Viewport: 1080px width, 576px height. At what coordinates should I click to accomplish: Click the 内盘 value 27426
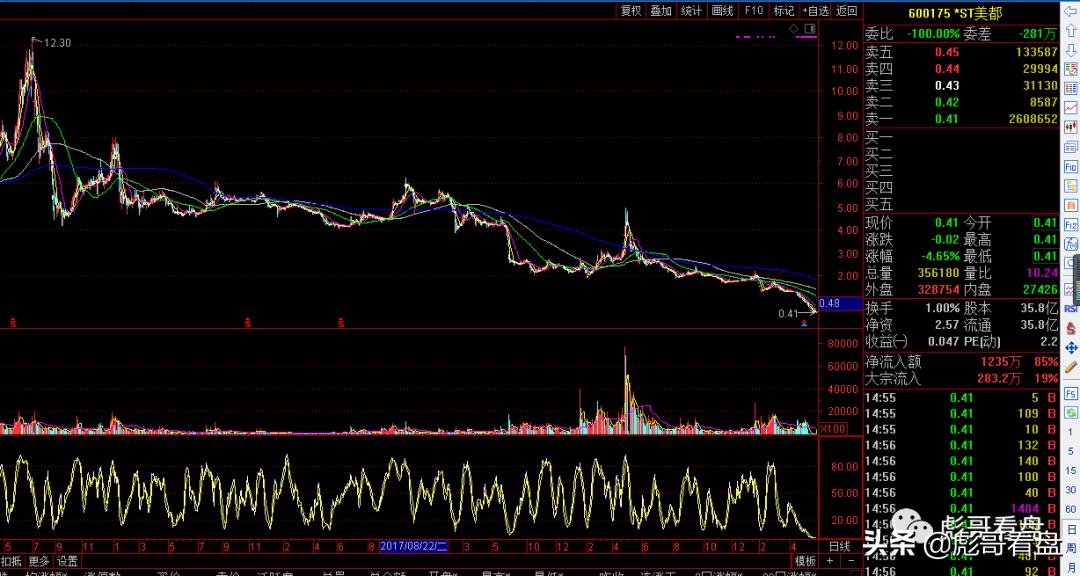(x=1039, y=289)
